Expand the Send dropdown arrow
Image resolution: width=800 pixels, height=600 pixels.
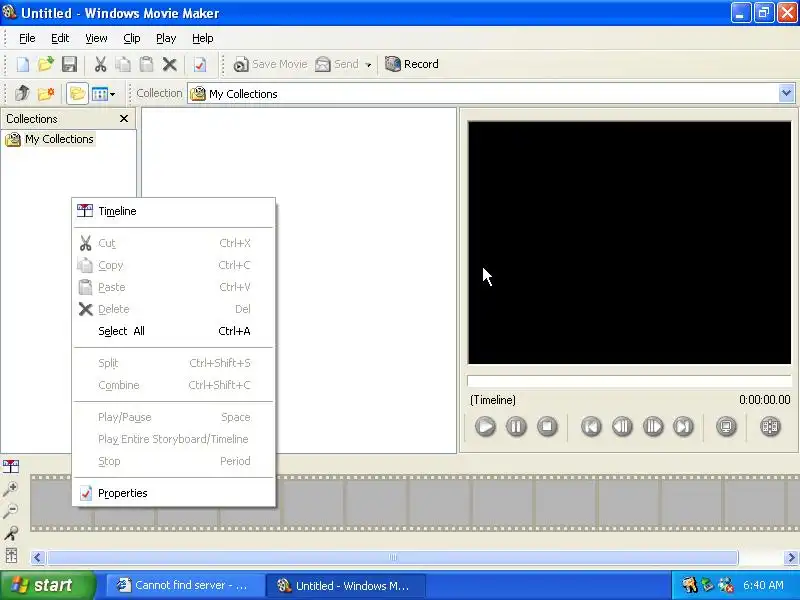tap(368, 65)
